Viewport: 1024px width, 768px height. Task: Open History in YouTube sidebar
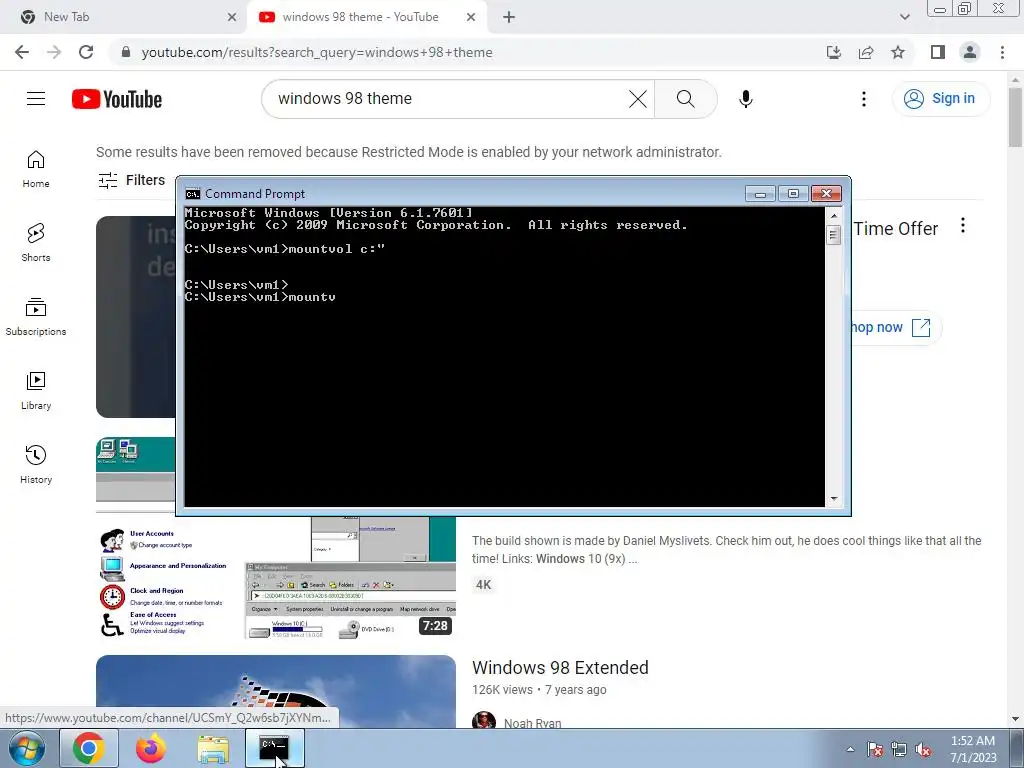click(x=36, y=465)
